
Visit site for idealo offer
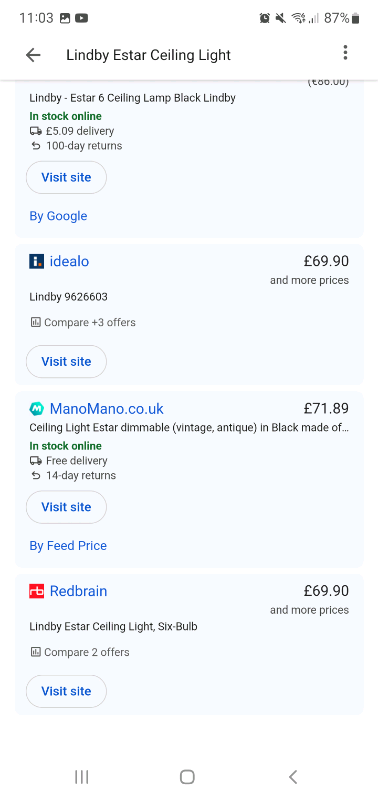coord(66,361)
